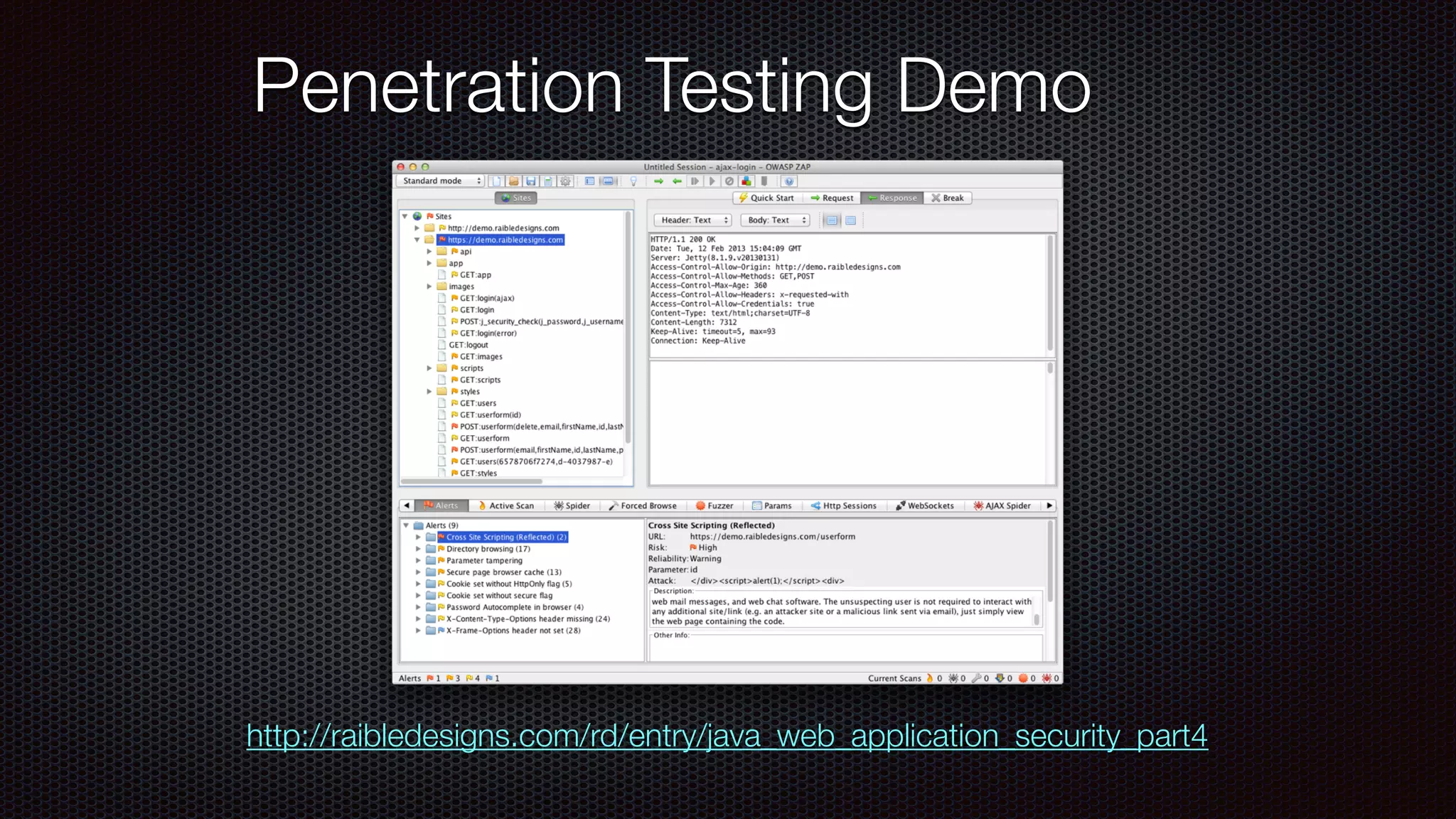Click the spider scan count icon in status bar
Viewport: 1456px width, 819px height.
click(x=953, y=678)
